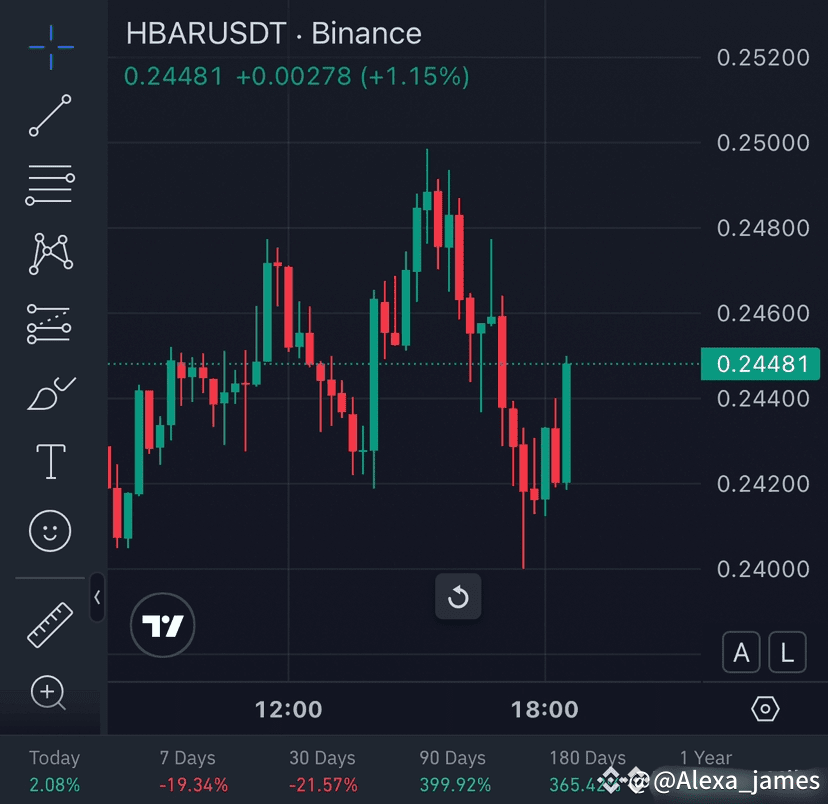Viewport: 828px width, 804px height.
Task: Click the 399.92% ninety-day performance value
Action: (455, 785)
